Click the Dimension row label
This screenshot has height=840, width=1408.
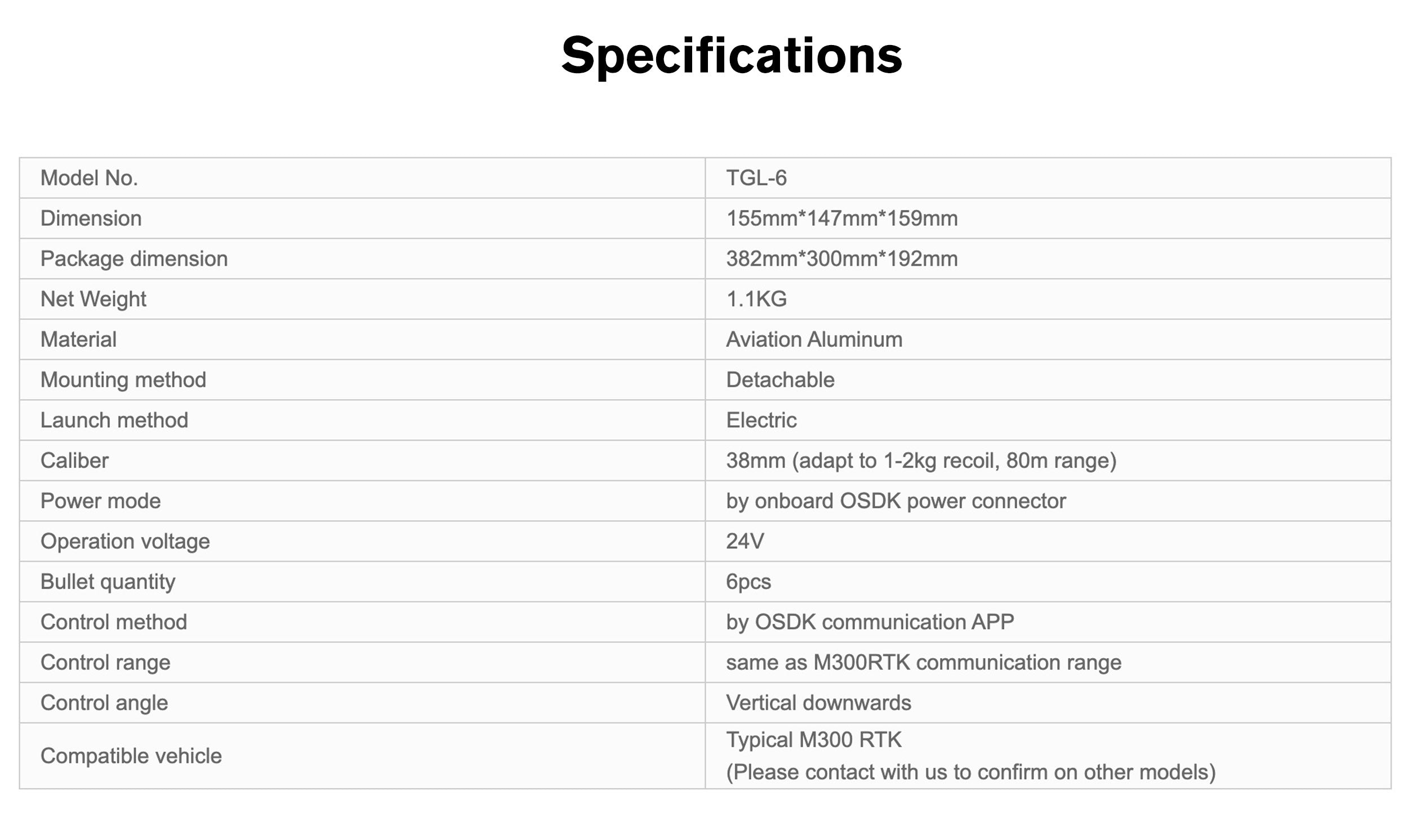(x=91, y=218)
